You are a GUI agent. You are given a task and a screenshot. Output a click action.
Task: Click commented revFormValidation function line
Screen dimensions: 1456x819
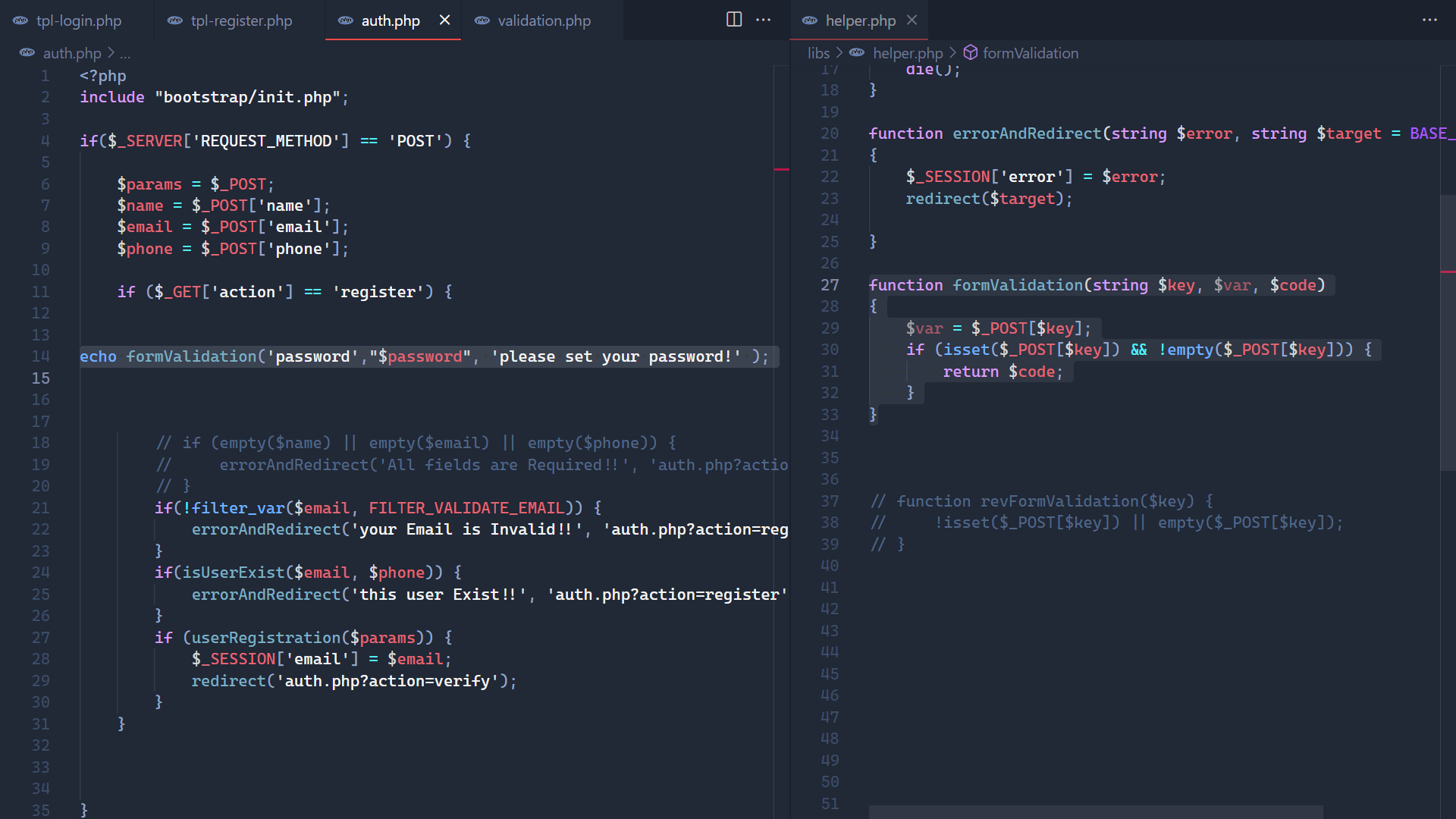1041,501
